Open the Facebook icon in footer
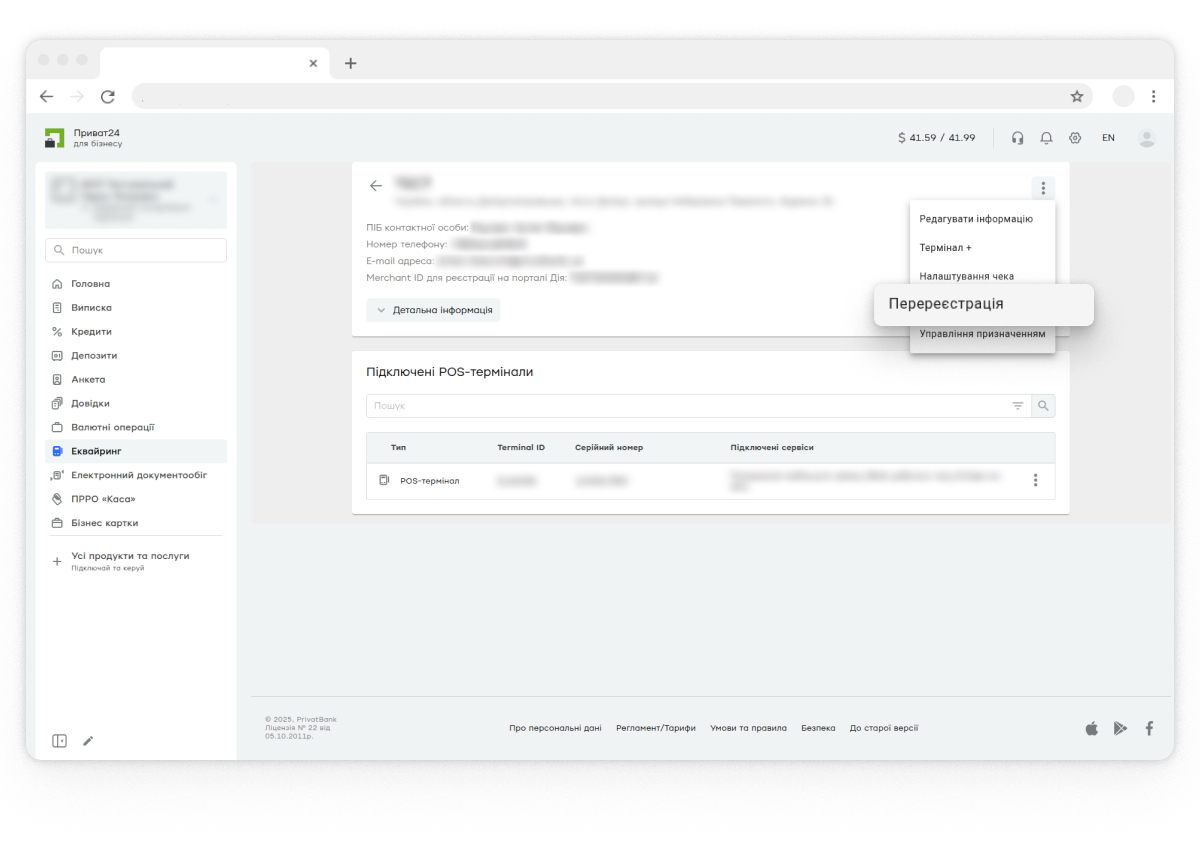Image resolution: width=1200 pixels, height=860 pixels. (x=1149, y=728)
